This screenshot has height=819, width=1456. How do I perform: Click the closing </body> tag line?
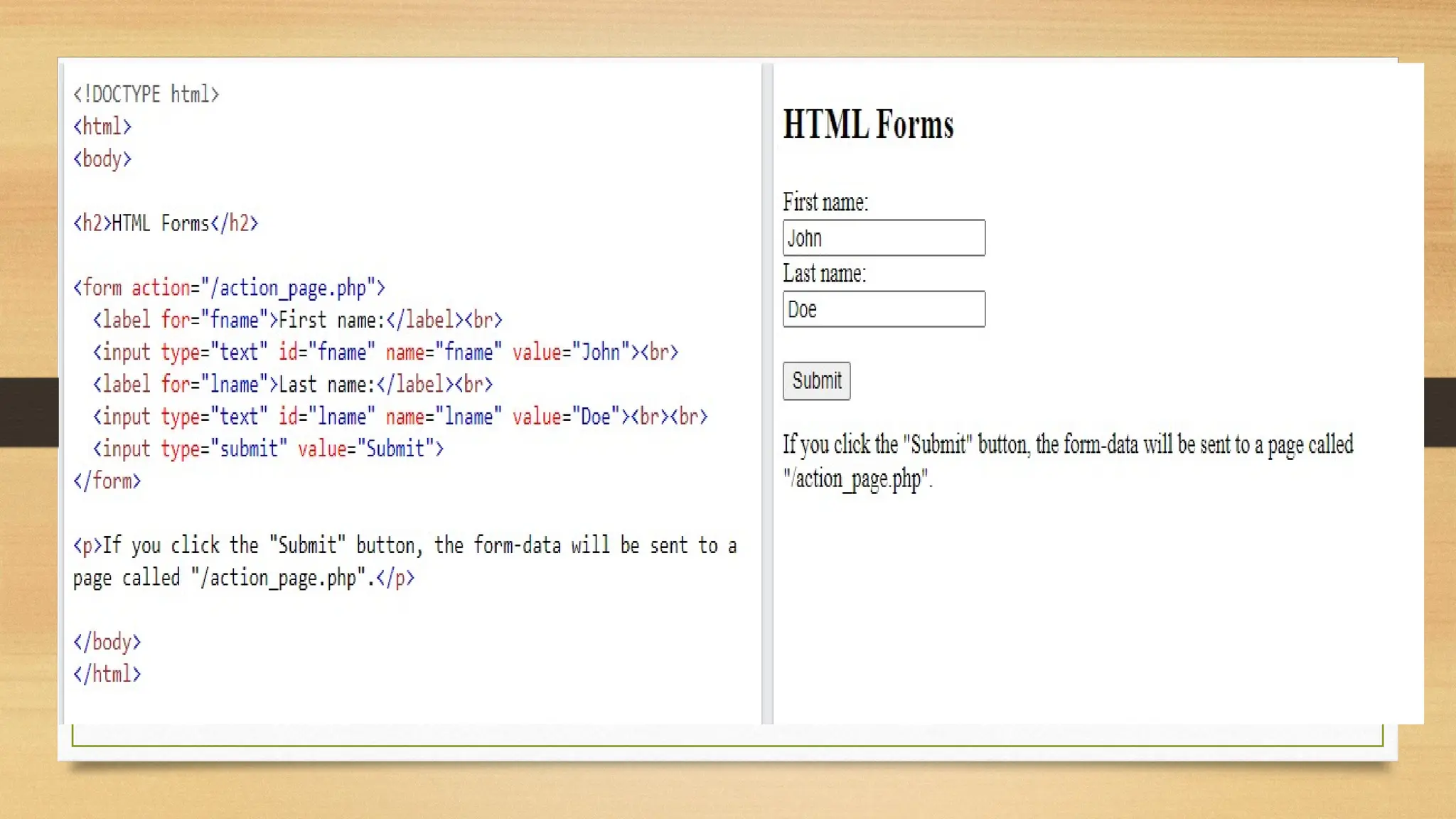click(x=107, y=642)
